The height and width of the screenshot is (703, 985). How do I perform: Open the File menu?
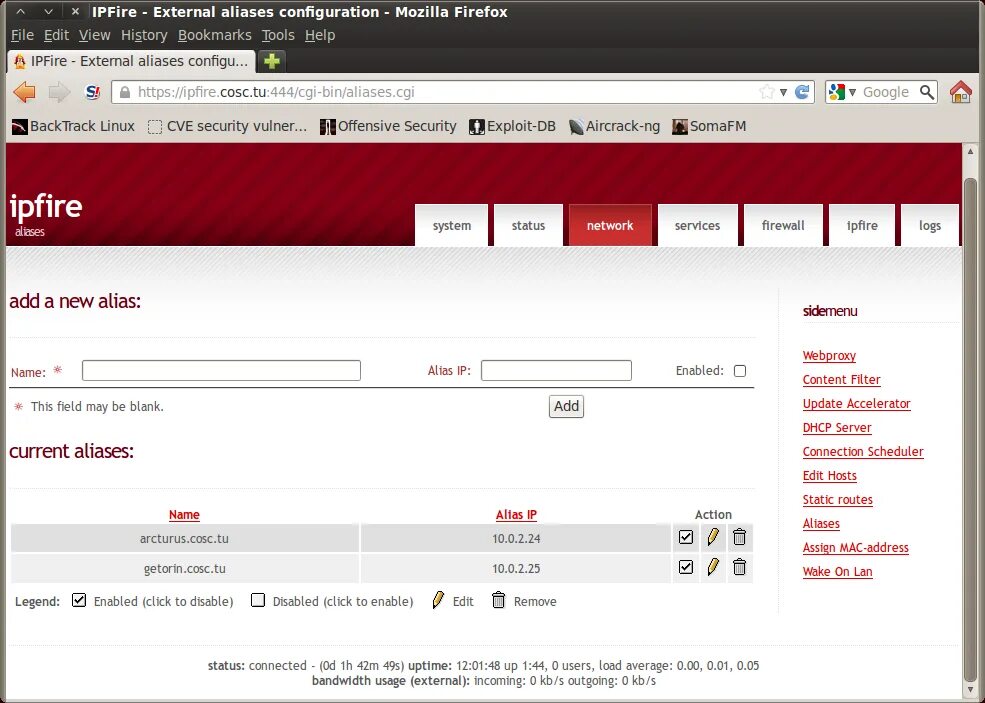click(x=22, y=35)
